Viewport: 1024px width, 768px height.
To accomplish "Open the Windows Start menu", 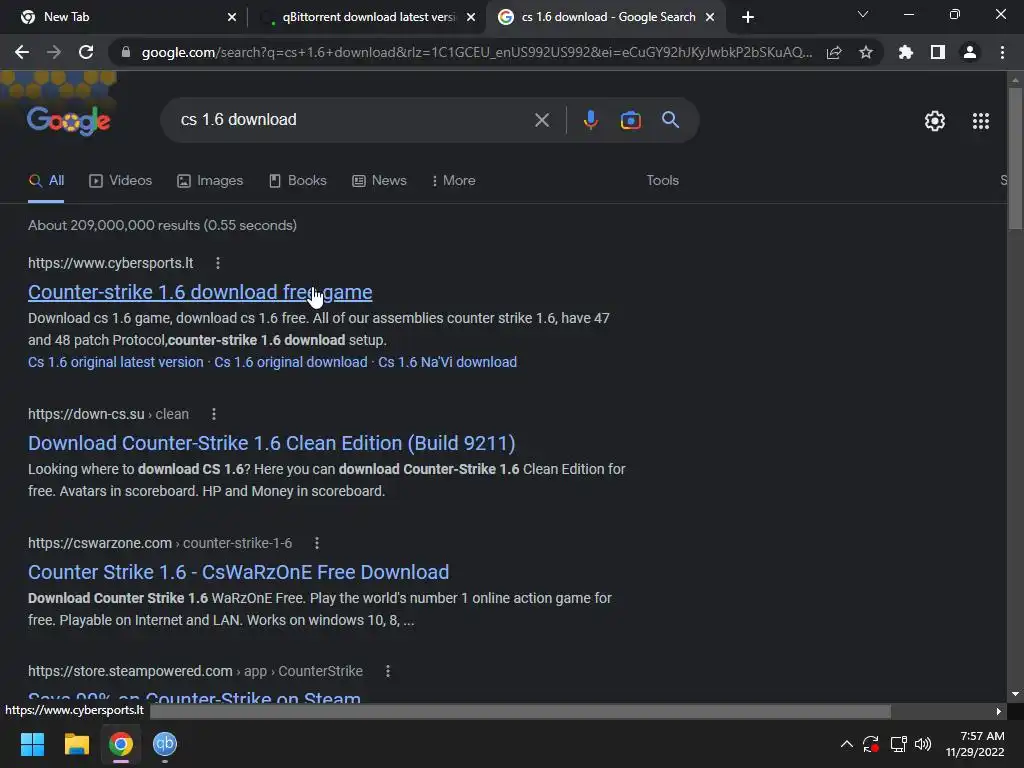I will pos(32,744).
